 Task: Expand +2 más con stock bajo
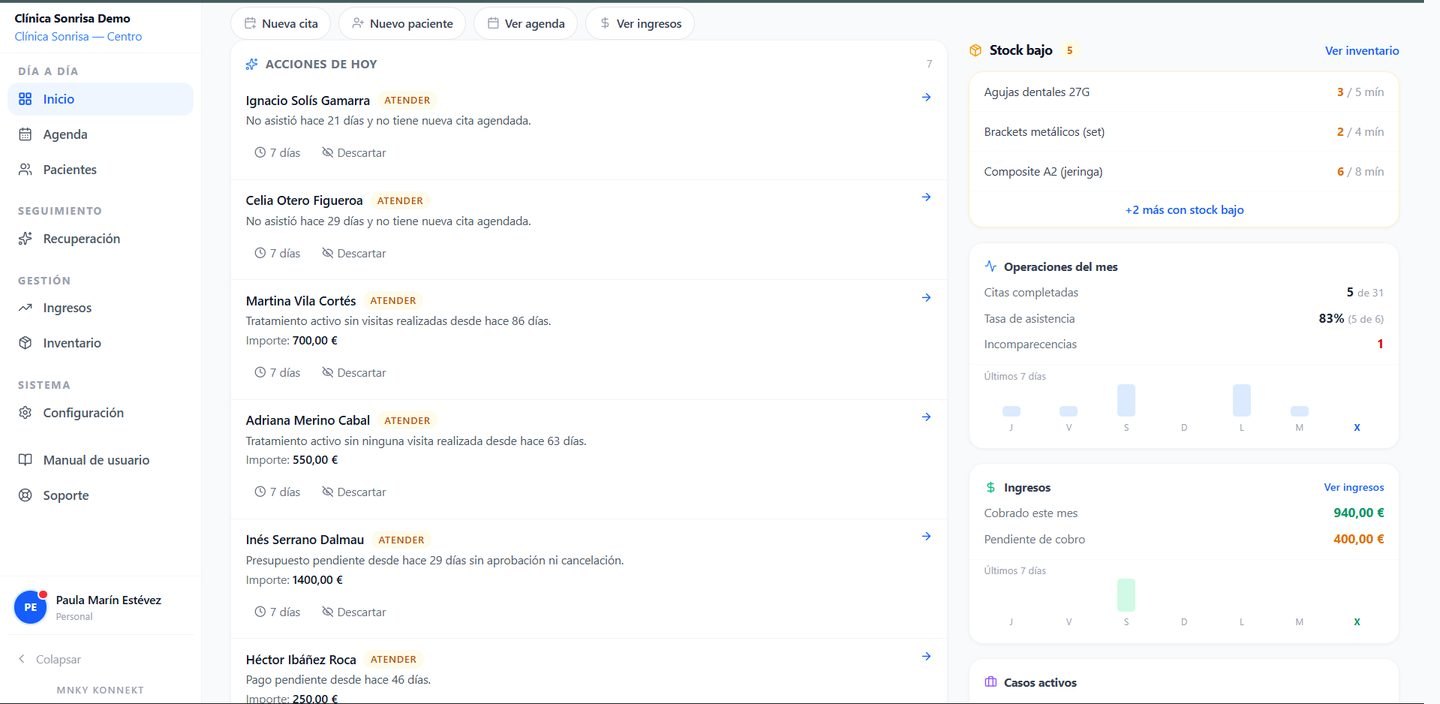[1184, 210]
